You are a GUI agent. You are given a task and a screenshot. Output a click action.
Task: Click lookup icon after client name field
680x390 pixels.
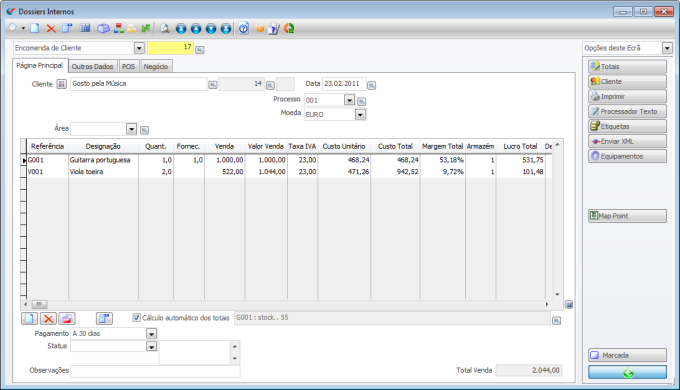[x=212, y=85]
